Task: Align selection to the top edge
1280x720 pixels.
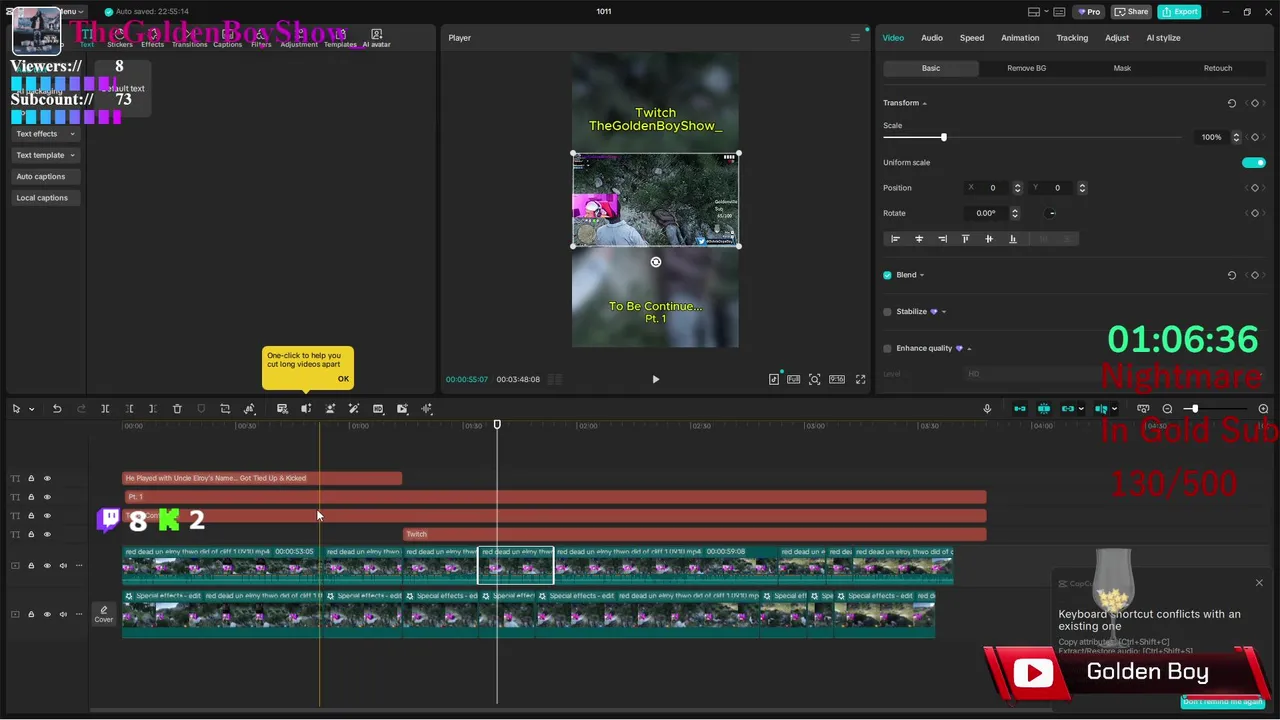Action: click(x=965, y=239)
